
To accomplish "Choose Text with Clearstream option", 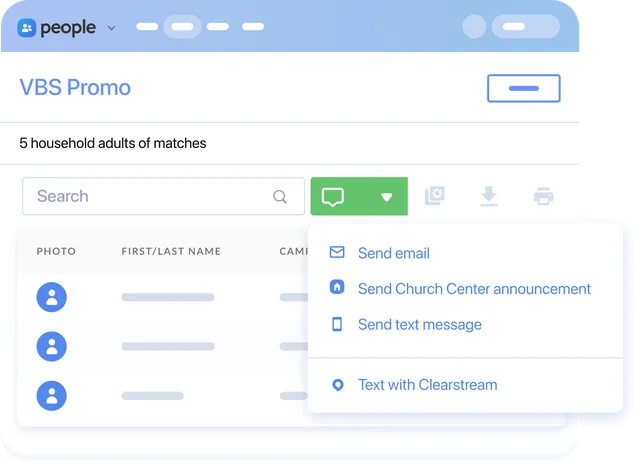I will click(427, 385).
